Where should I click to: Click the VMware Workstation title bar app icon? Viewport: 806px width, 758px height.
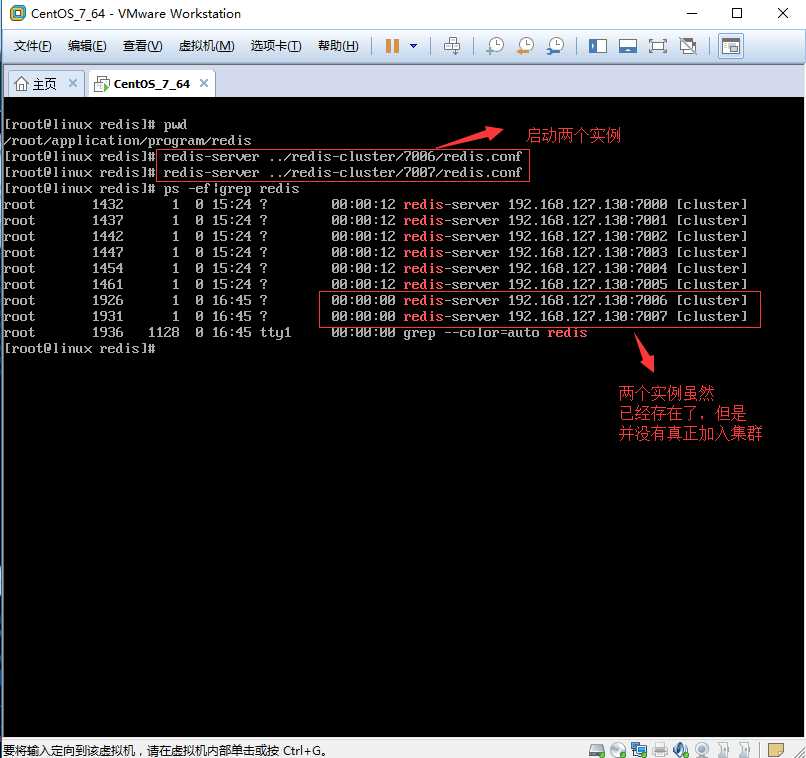tap(17, 13)
